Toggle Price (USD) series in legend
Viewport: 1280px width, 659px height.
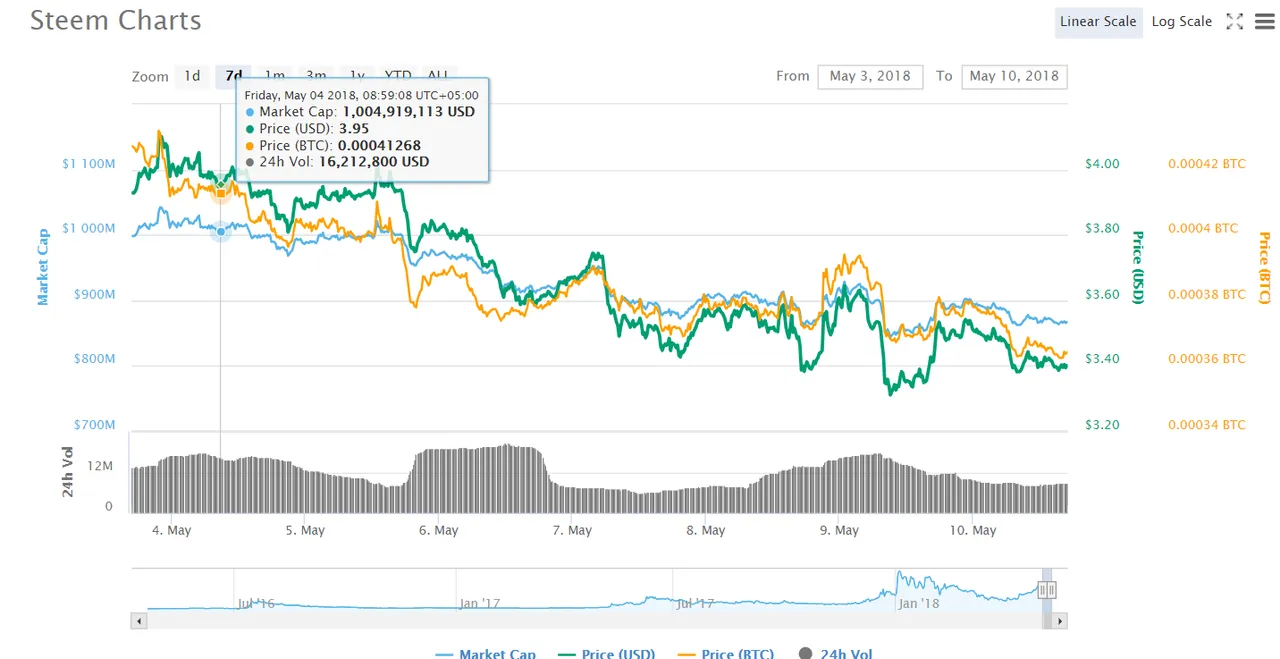[x=606, y=653]
